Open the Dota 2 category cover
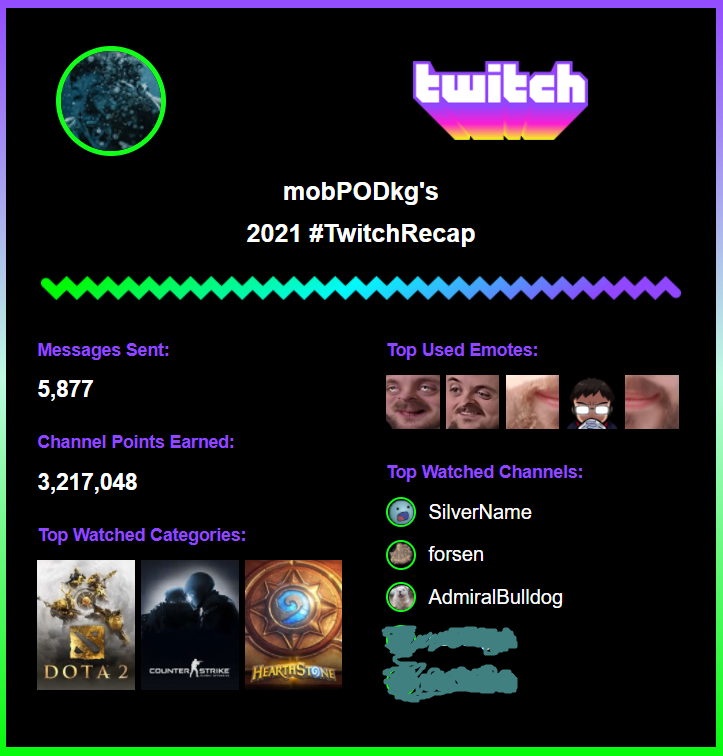The image size is (723, 756). pos(86,625)
